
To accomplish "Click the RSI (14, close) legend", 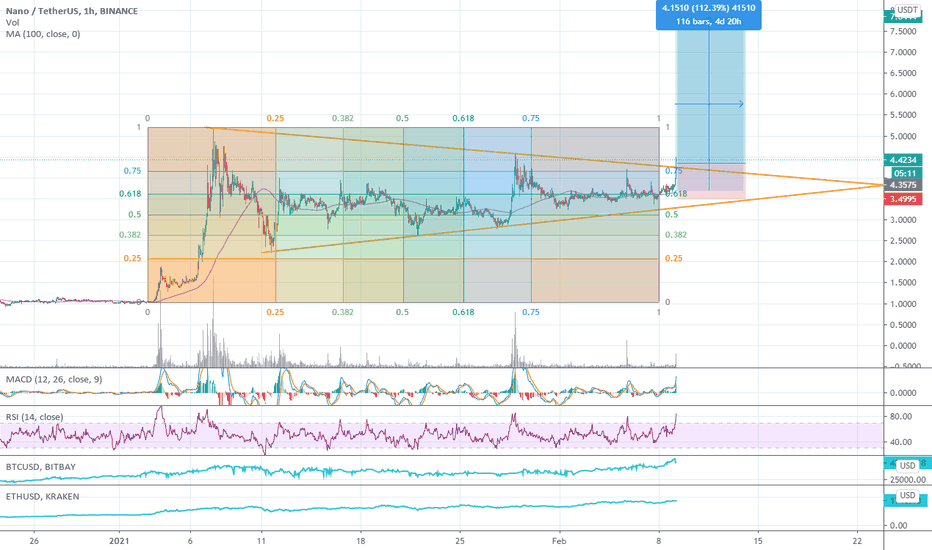I will 34,417.
